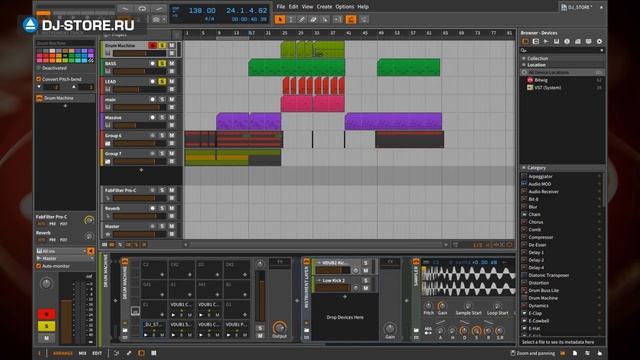Viewport: 640px width, 360px height.
Task: Open browser settings gear icon
Action: click(599, 41)
